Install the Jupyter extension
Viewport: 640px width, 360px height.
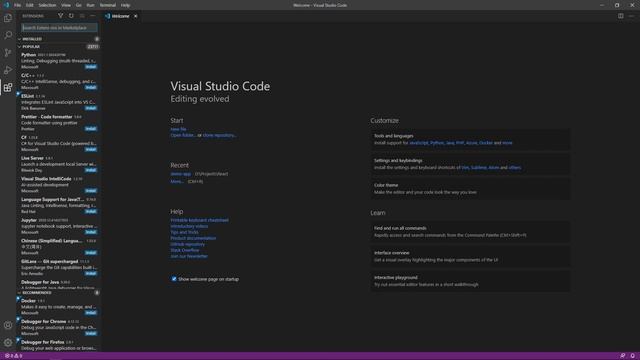(91, 232)
